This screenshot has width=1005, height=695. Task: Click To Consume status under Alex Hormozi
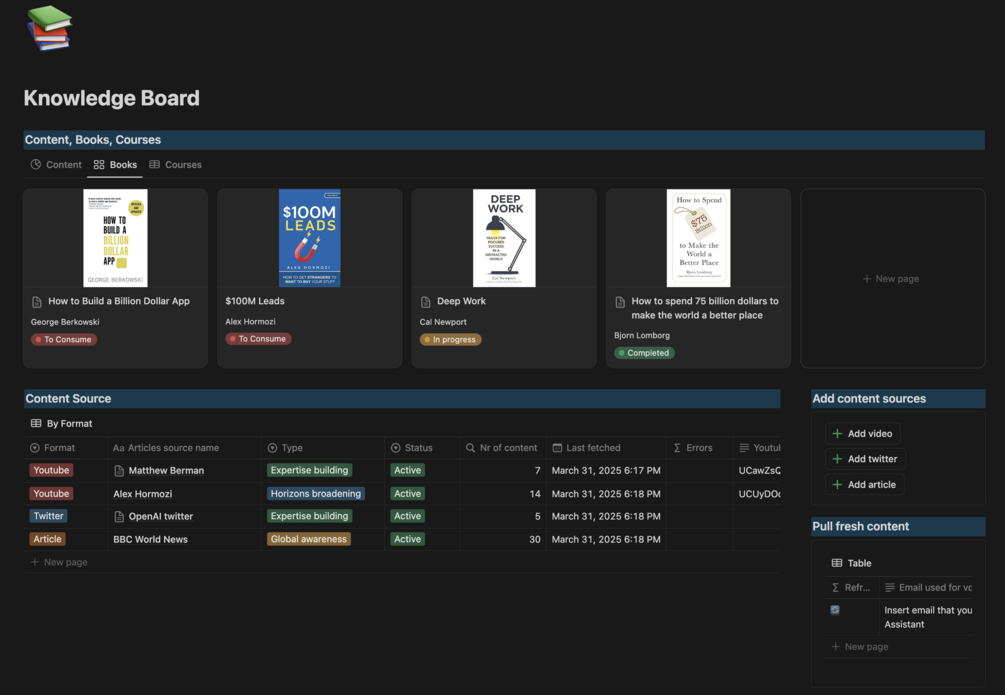point(258,339)
